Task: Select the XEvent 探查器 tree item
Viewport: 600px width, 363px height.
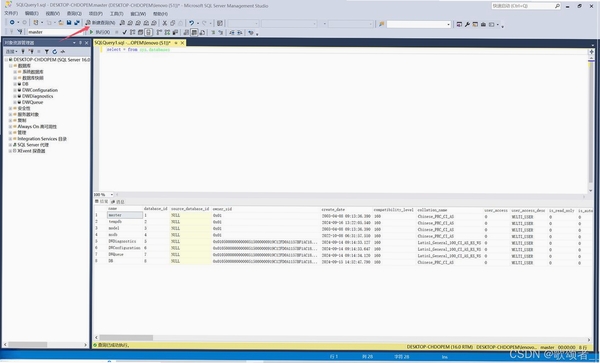Action: [x=31, y=151]
